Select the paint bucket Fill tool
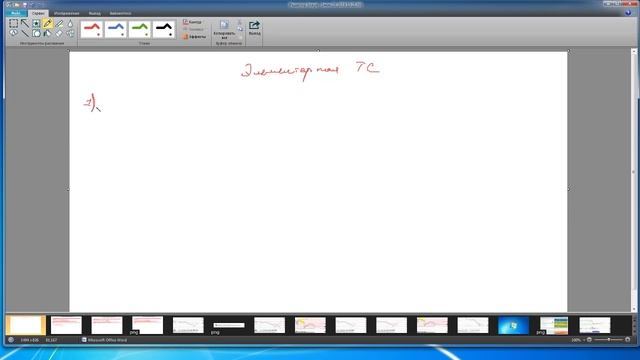This screenshot has height=360, width=640. point(48,33)
